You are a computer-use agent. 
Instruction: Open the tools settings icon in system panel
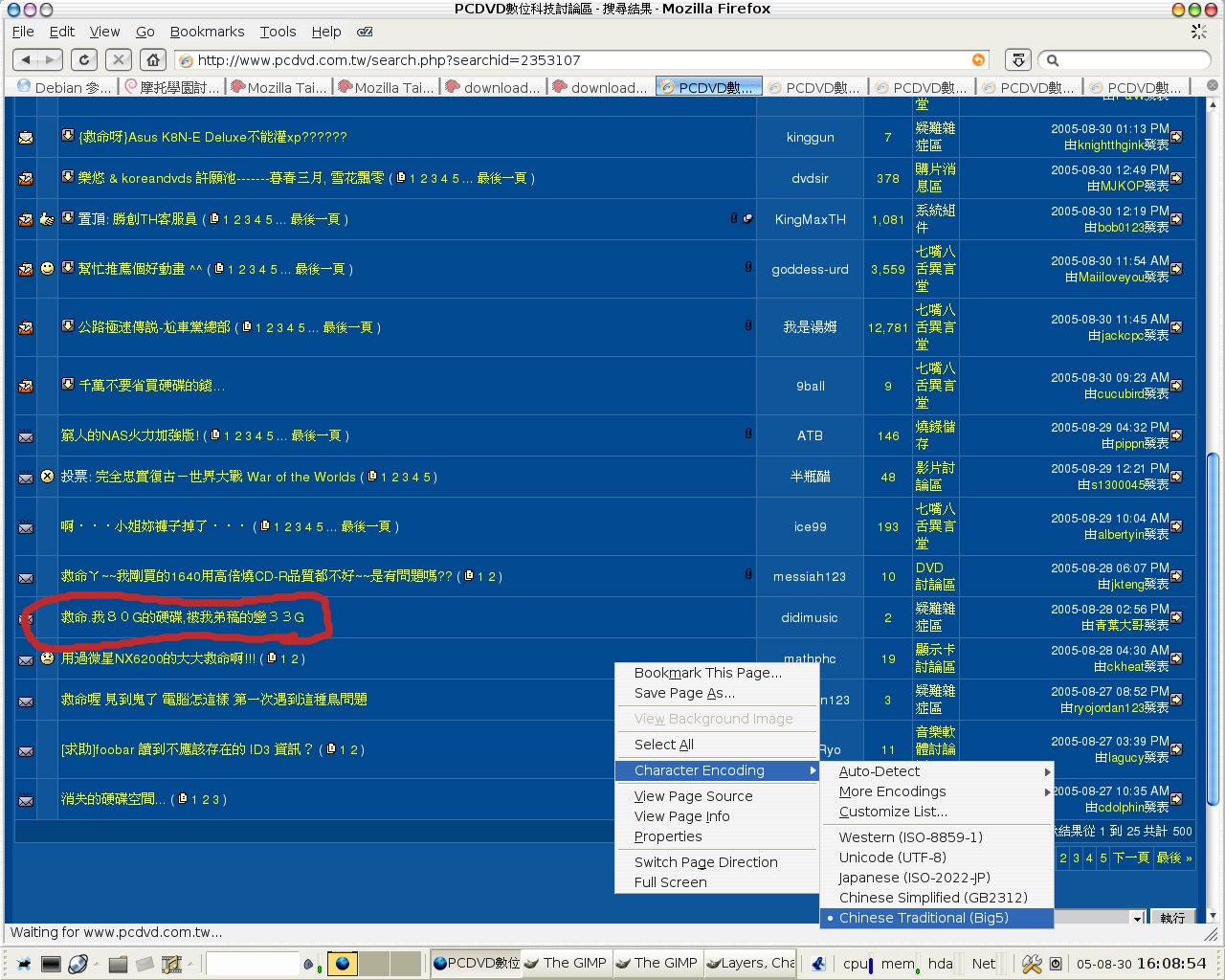click(x=1032, y=964)
